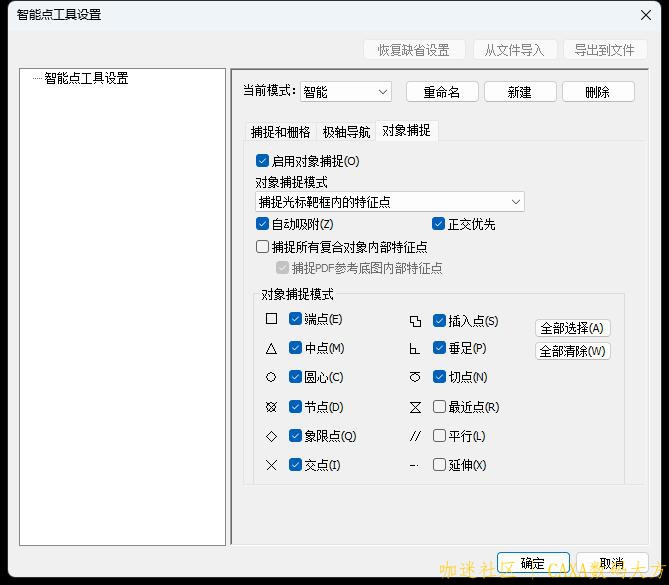Click the 从文件导入 button
The width and height of the screenshot is (669, 585).
click(515, 50)
